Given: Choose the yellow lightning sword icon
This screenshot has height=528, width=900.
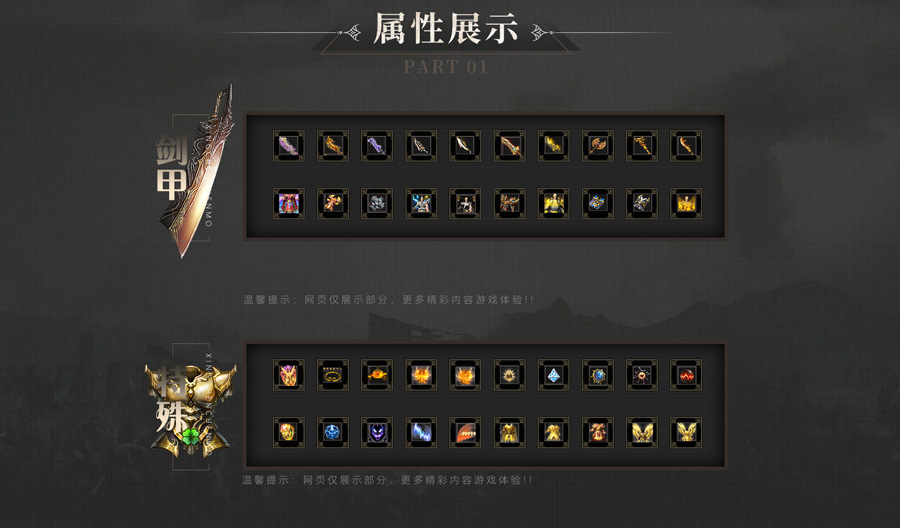Looking at the screenshot, I should 553,146.
